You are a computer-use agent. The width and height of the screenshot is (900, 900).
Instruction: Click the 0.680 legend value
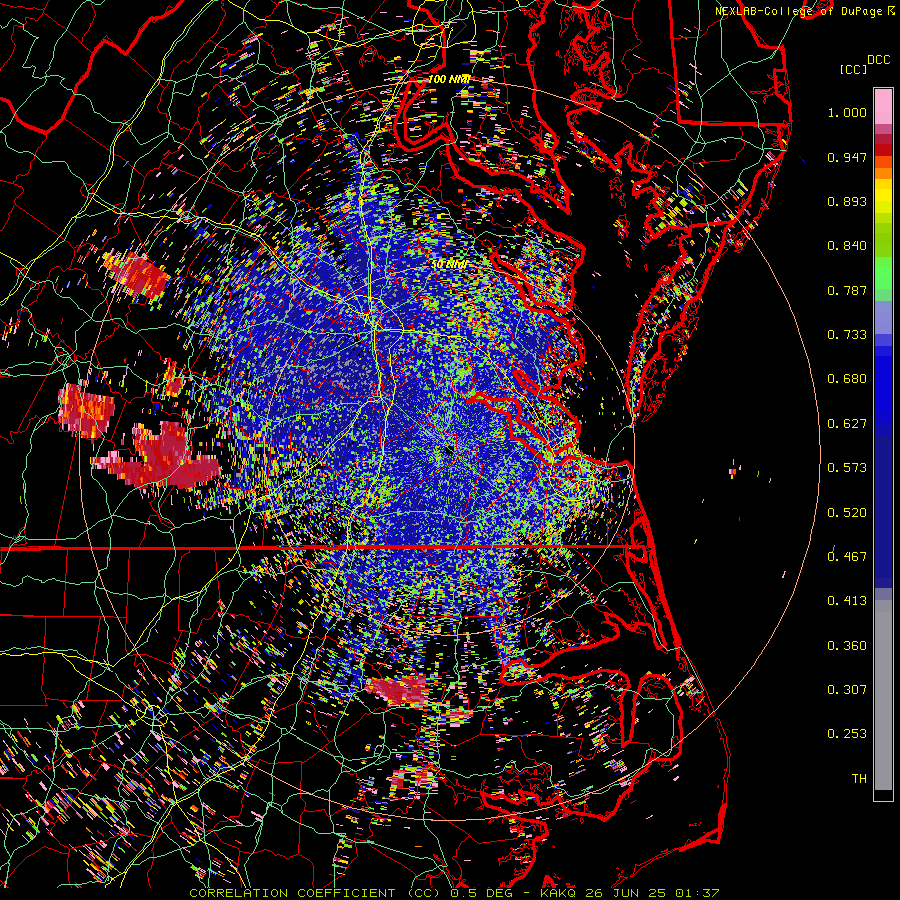[x=847, y=379]
